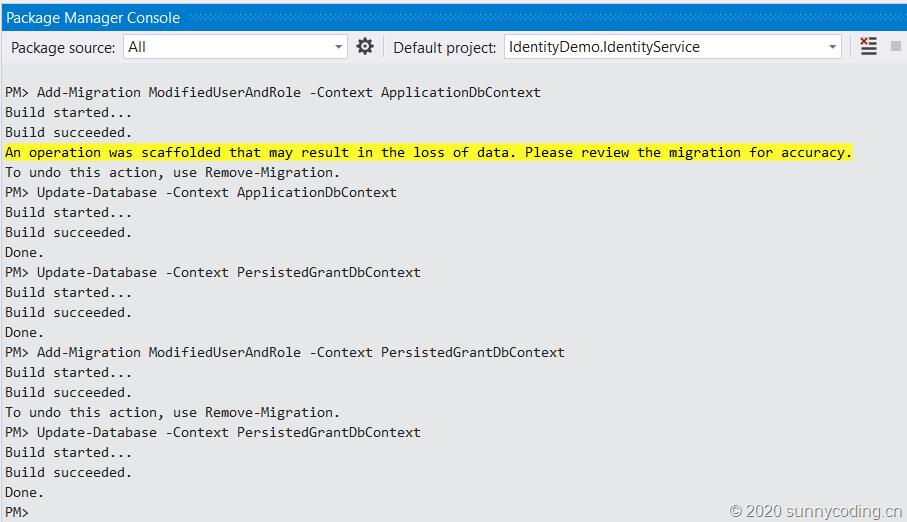Clear the console with the toolbar icon

(868, 47)
